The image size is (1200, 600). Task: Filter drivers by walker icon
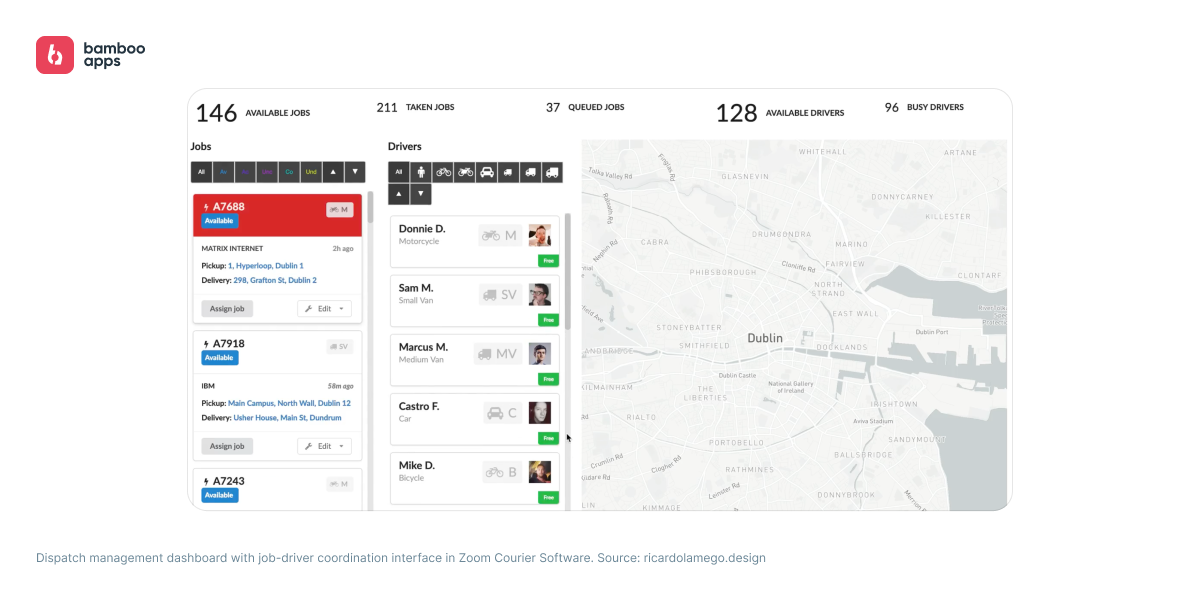(421, 172)
